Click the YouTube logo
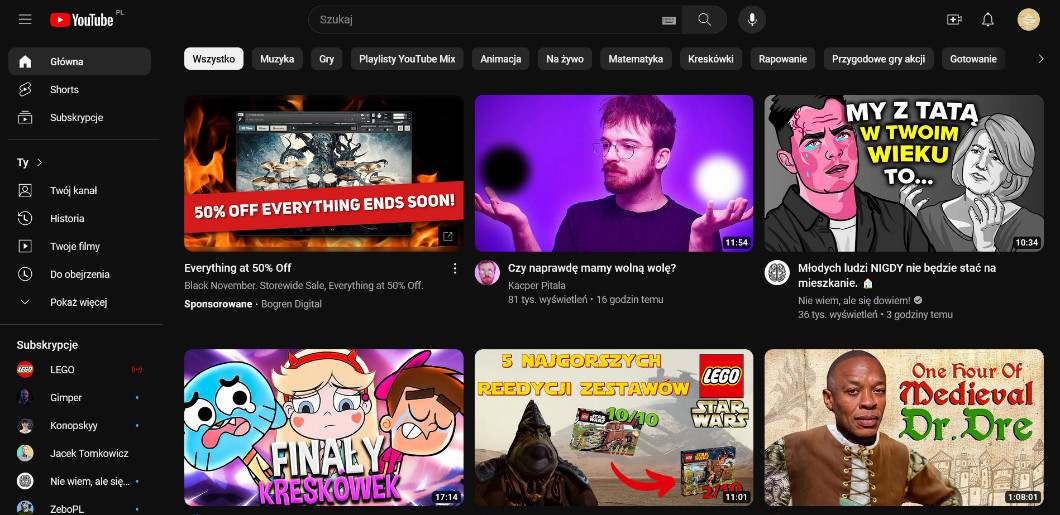The width and height of the screenshot is (1060, 515). 82,19
